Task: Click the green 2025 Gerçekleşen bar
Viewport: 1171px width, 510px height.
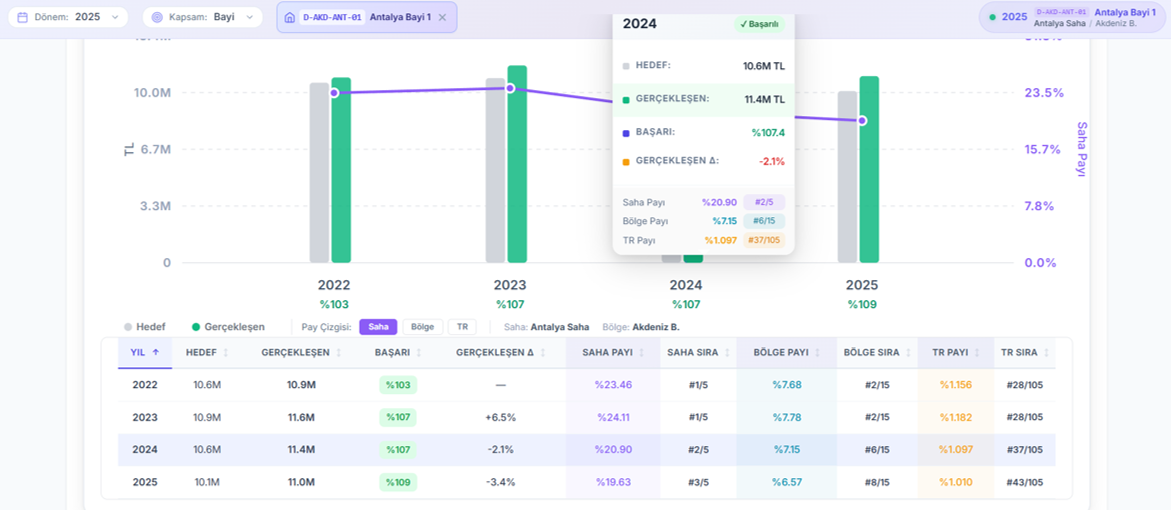Action: 869,170
